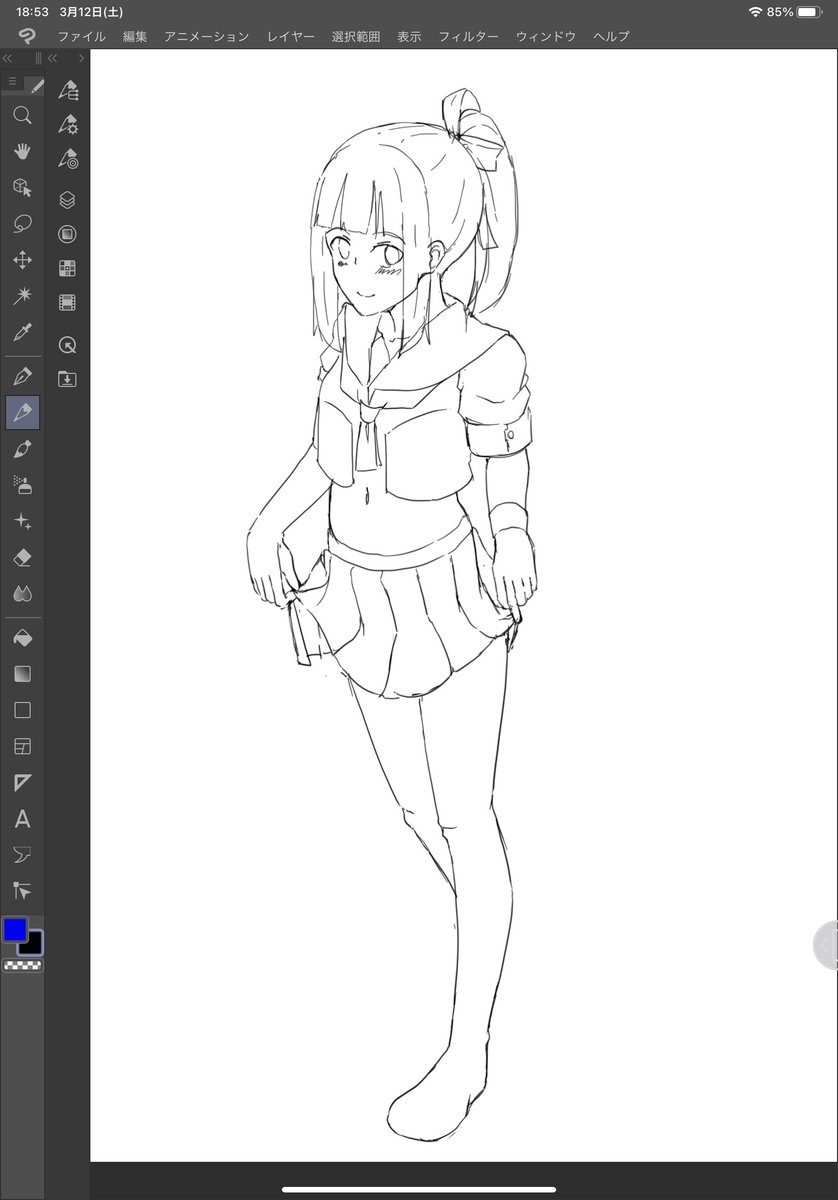Viewport: 838px width, 1200px height.
Task: Select the Frame border panel tool
Action: (x=22, y=746)
